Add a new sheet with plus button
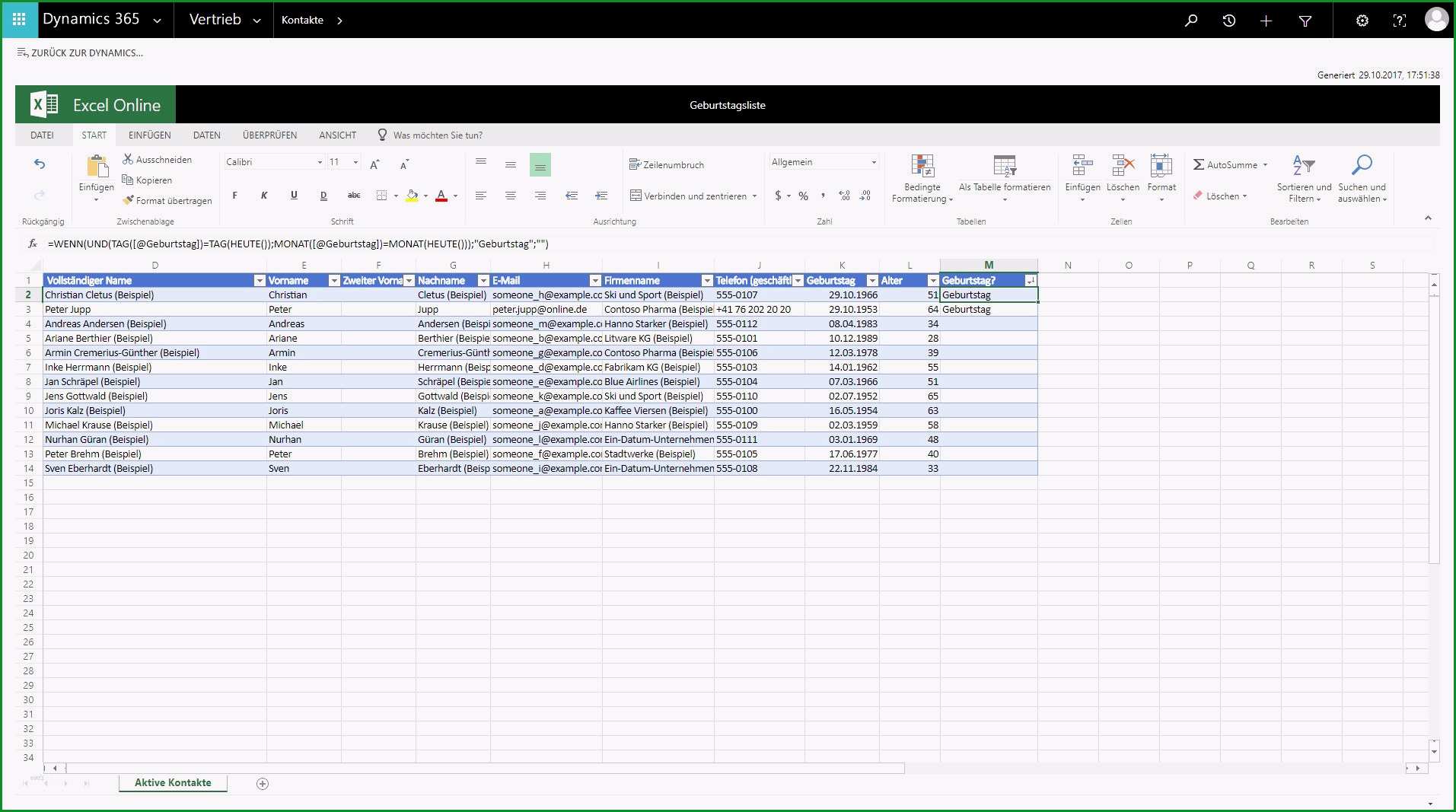 (x=263, y=784)
